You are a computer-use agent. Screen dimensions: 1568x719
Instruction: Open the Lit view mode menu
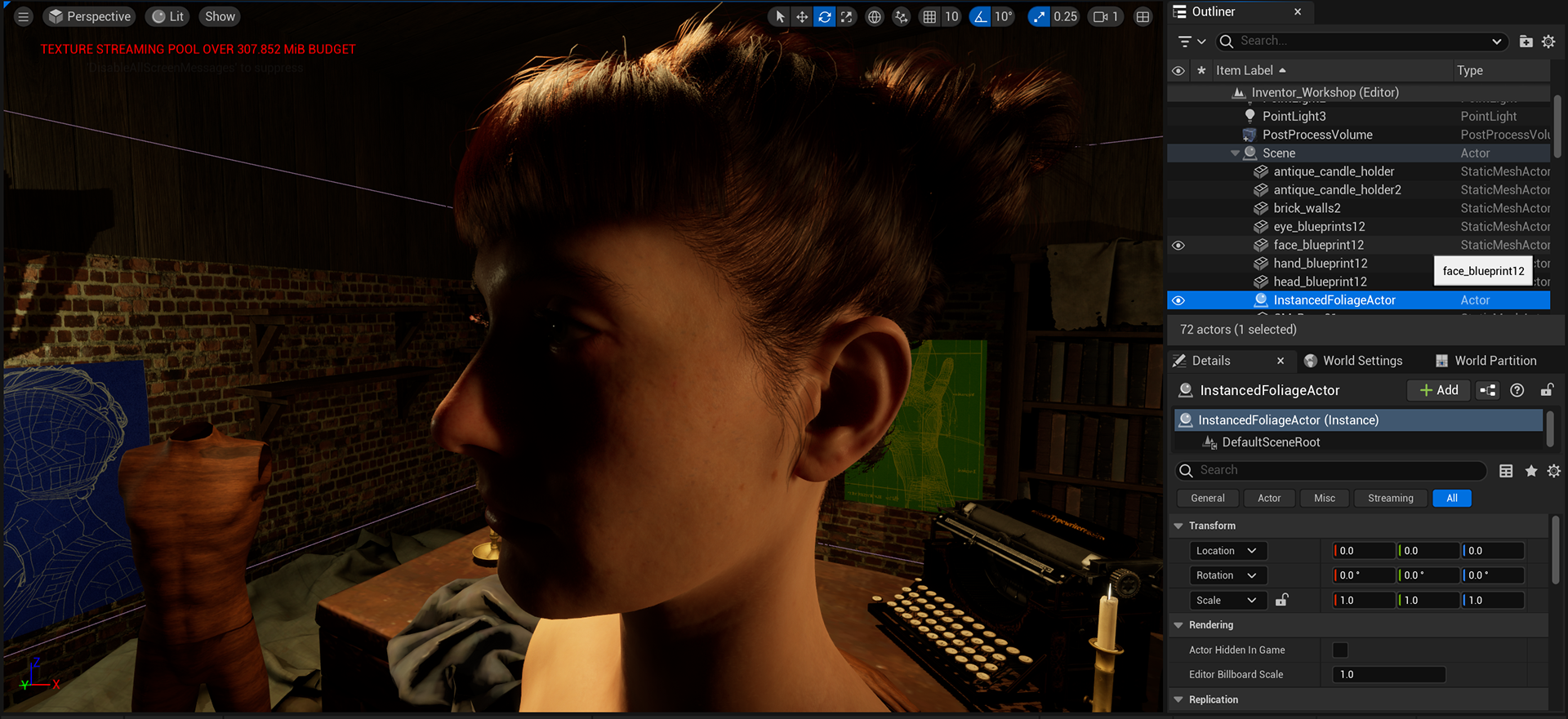coord(167,16)
